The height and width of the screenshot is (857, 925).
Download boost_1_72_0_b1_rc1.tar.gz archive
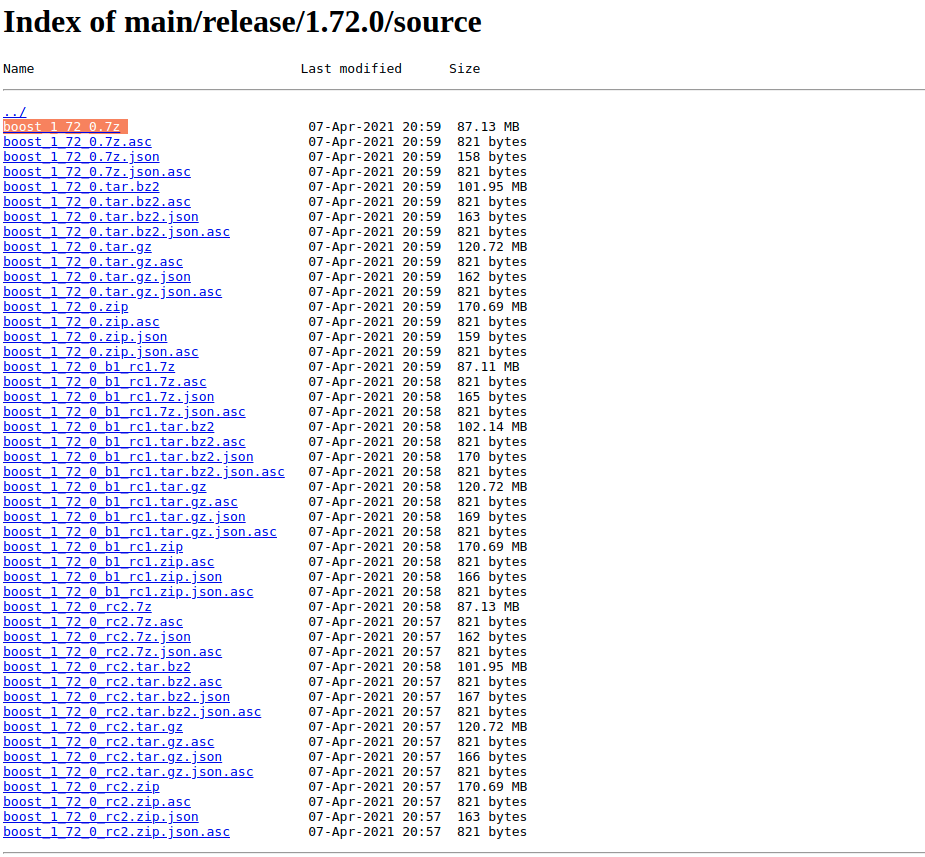pos(105,487)
